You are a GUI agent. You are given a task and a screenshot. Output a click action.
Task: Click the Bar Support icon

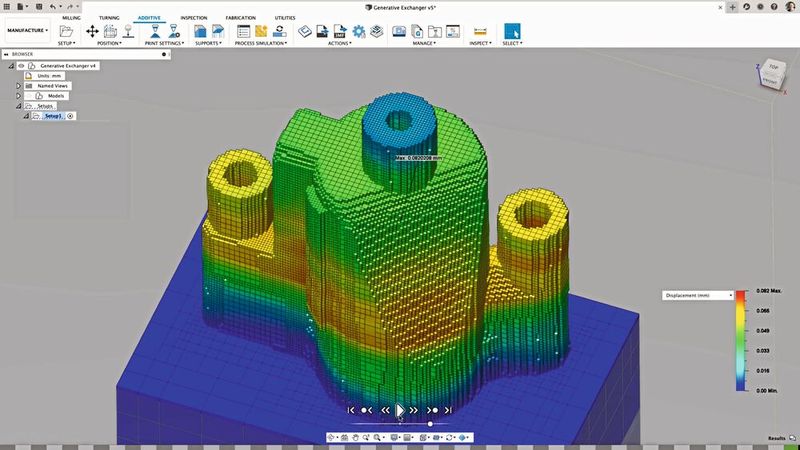pyautogui.click(x=218, y=31)
